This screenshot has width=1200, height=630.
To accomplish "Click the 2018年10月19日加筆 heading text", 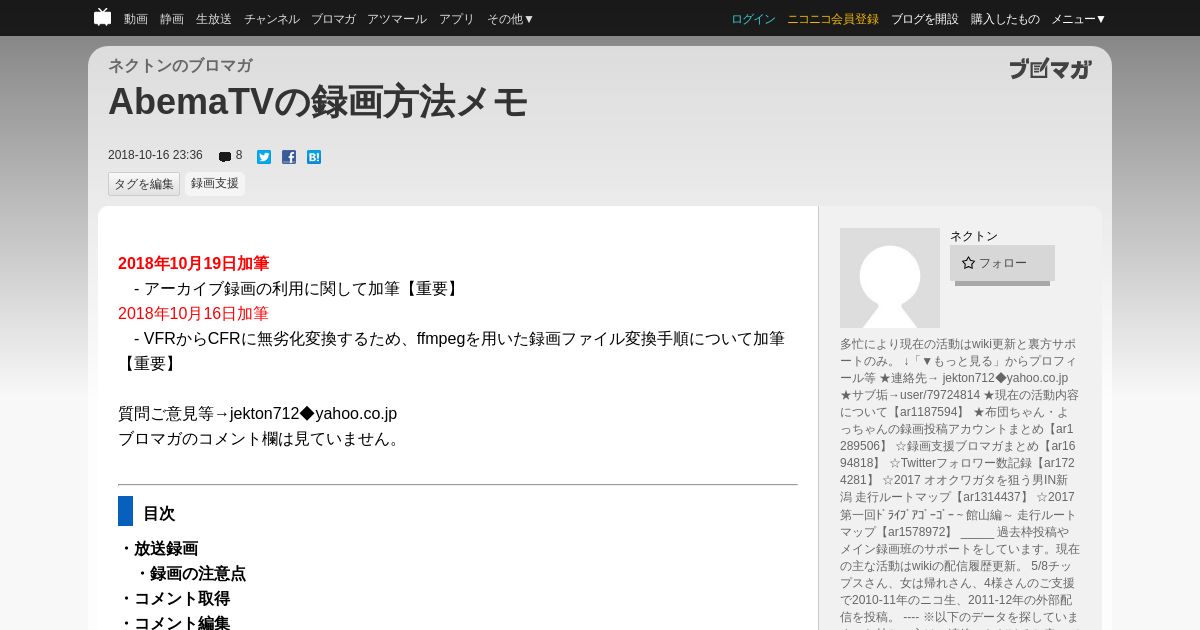I will (193, 264).
